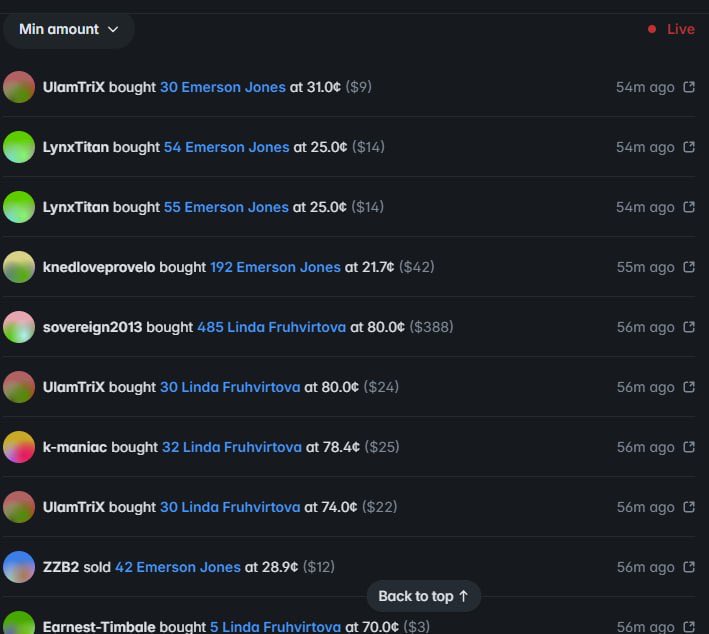The image size is (709, 634).
Task: Open knedloveprovelo user profile
Action: tap(99, 267)
